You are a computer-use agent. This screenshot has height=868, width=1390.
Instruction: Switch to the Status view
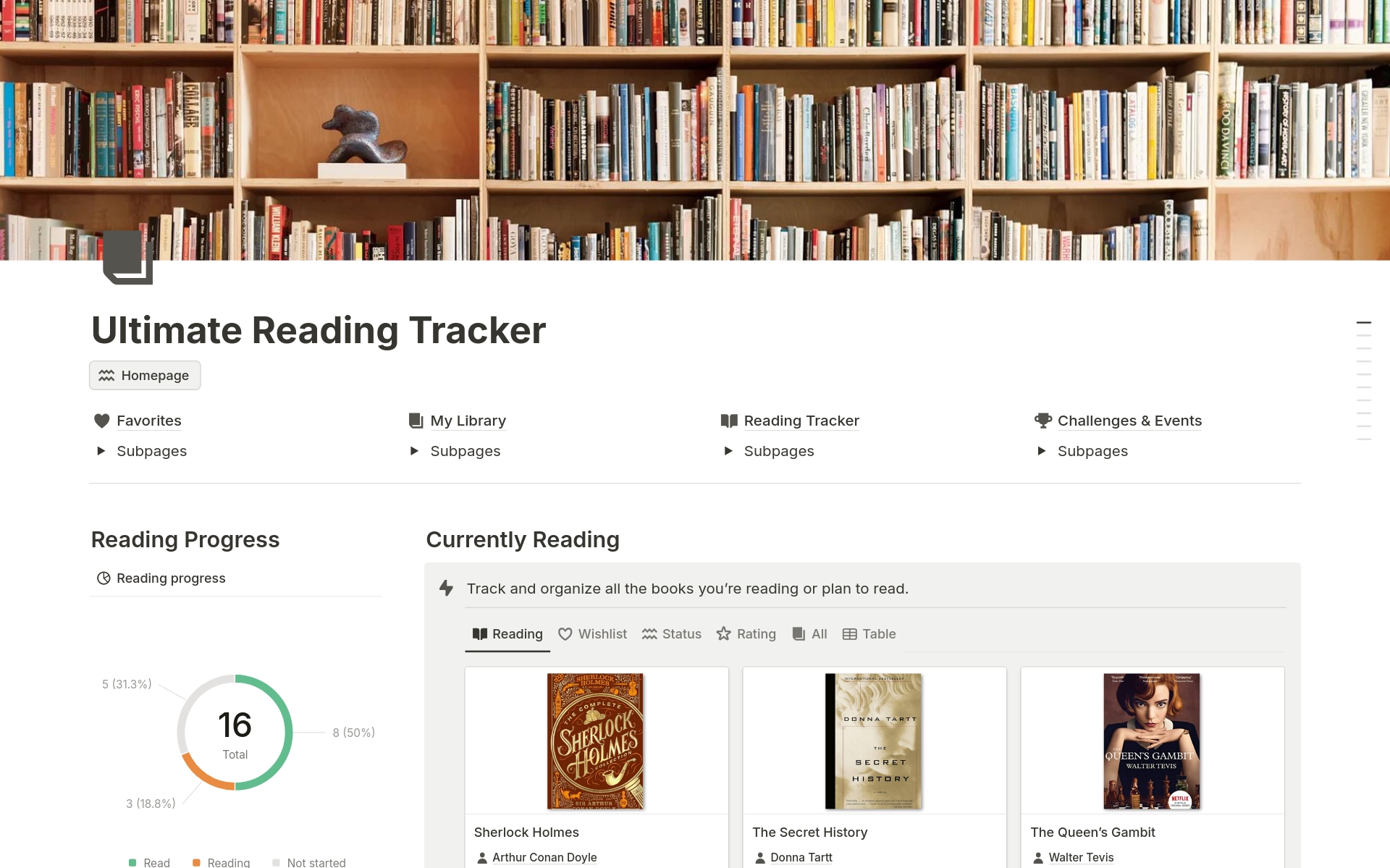[672, 633]
